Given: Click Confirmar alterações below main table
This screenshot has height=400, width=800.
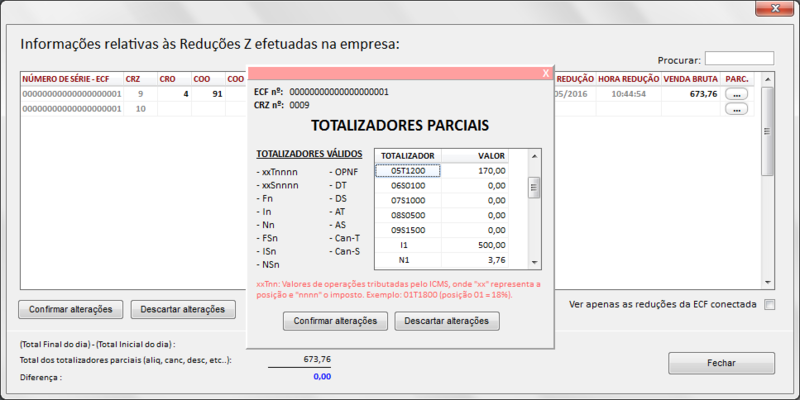Looking at the screenshot, I should pyautogui.click(x=70, y=309).
